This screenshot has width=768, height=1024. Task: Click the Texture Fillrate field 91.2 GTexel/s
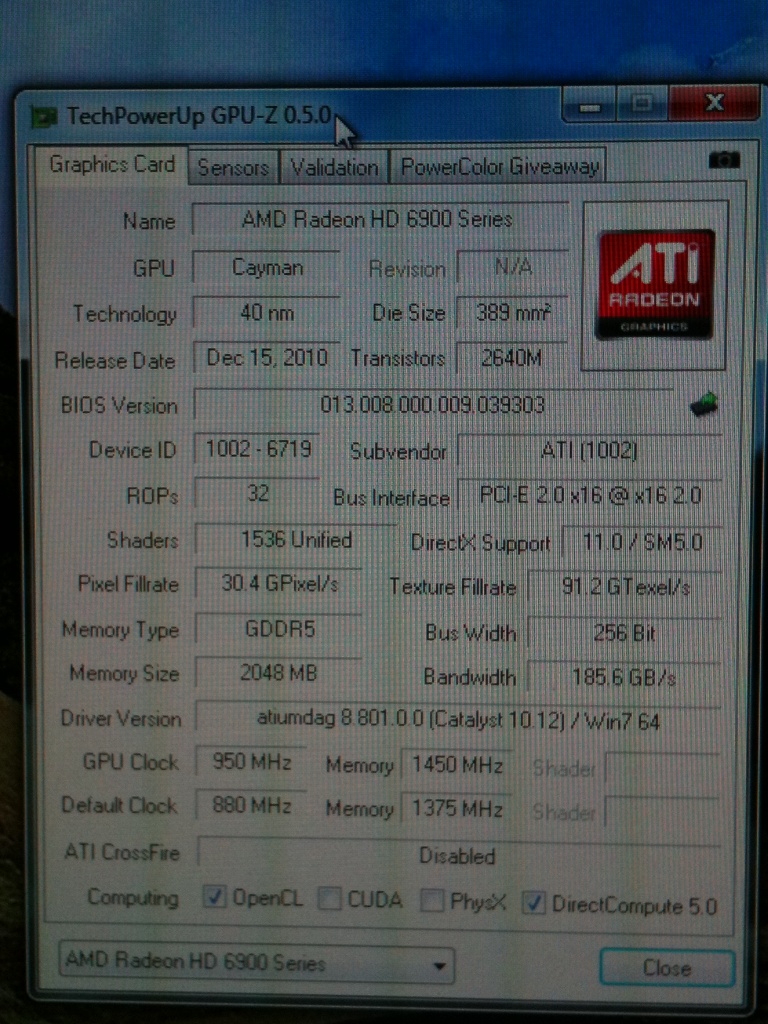(624, 588)
